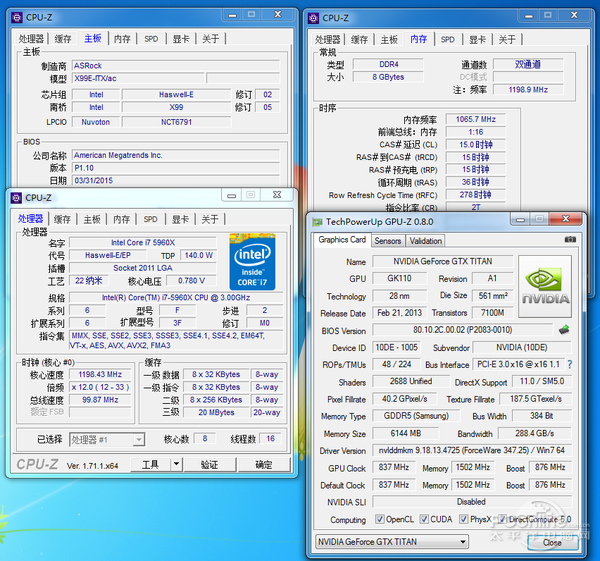Expand the 工具 button dropdown arrow
This screenshot has width=600, height=561.
click(x=177, y=465)
